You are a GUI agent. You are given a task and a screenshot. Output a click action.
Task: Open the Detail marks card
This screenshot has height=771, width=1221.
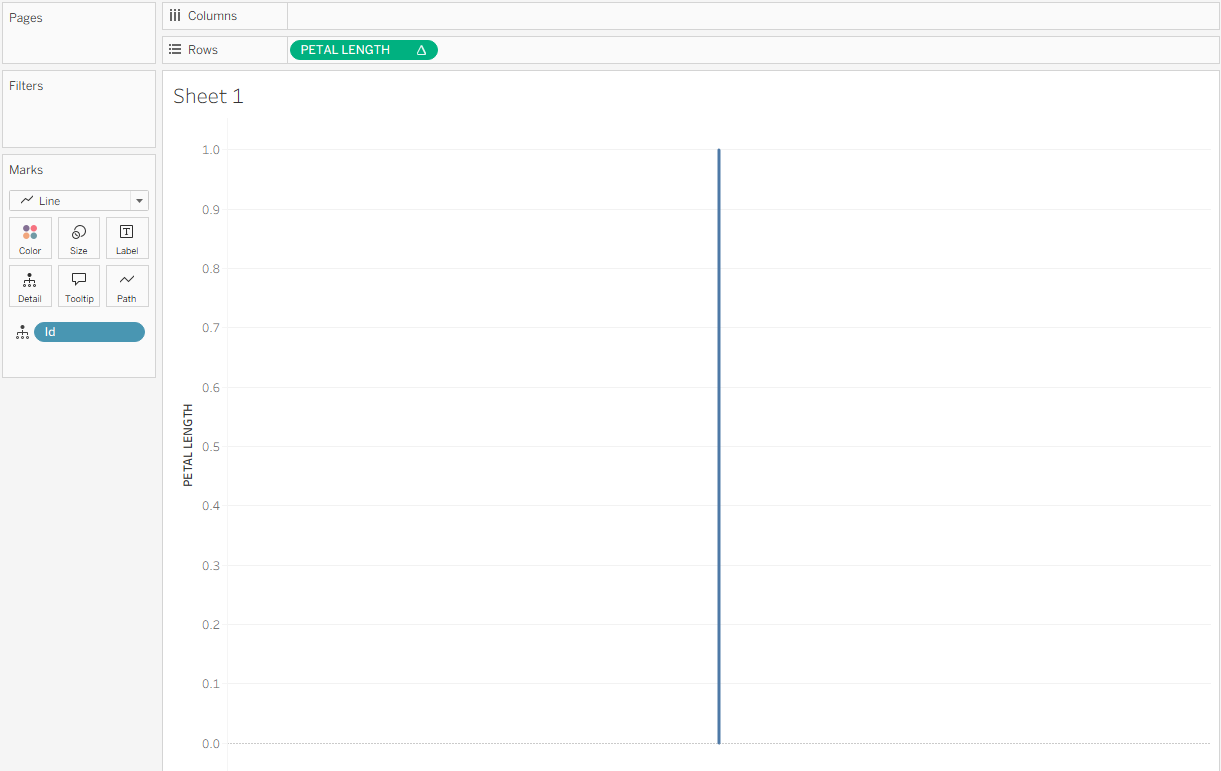pos(30,286)
